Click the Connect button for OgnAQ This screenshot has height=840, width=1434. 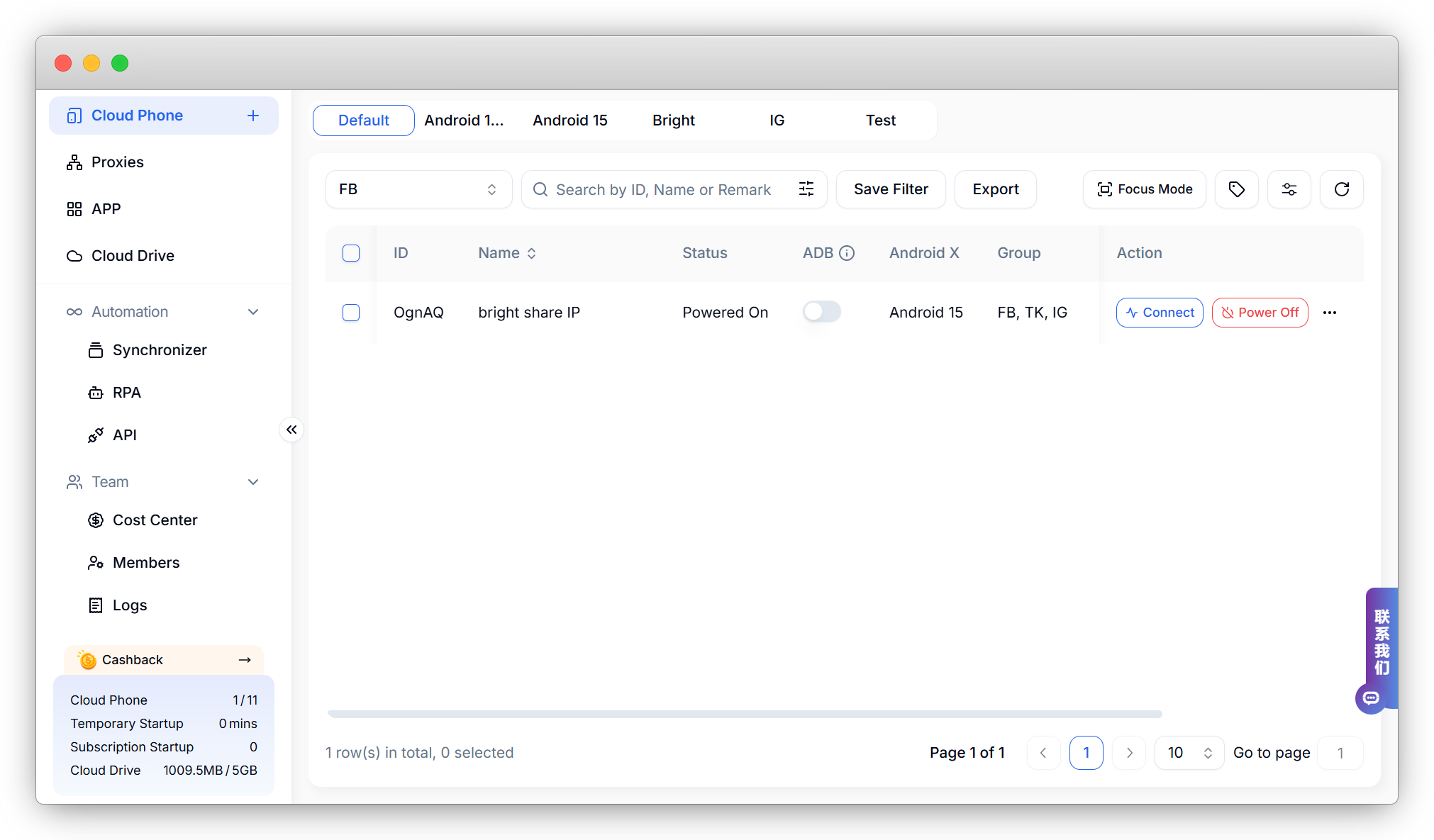1160,313
